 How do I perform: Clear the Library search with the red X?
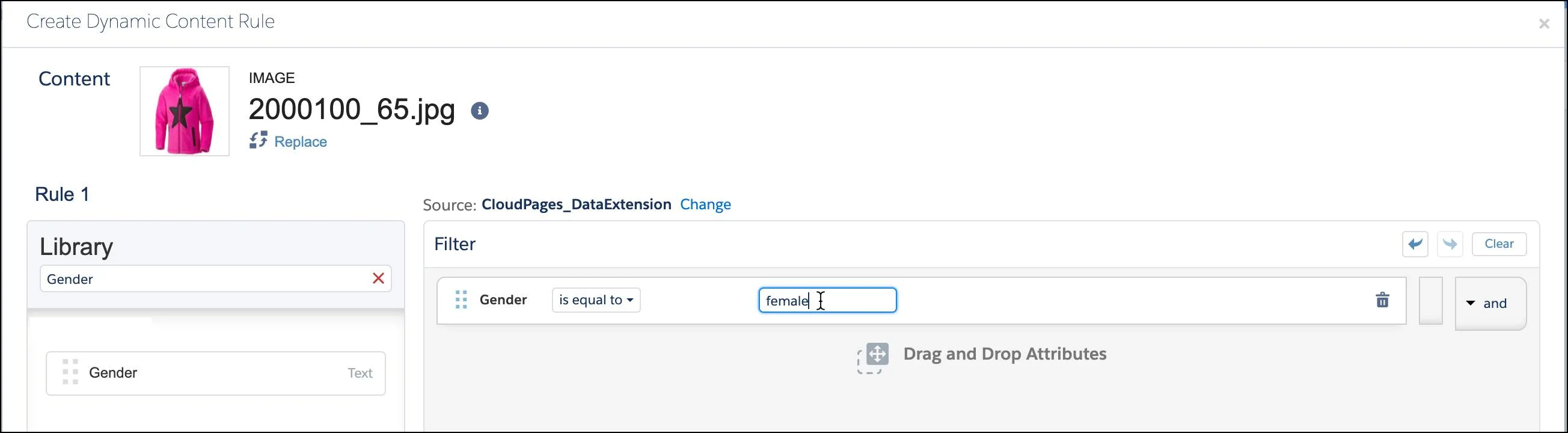(x=379, y=278)
